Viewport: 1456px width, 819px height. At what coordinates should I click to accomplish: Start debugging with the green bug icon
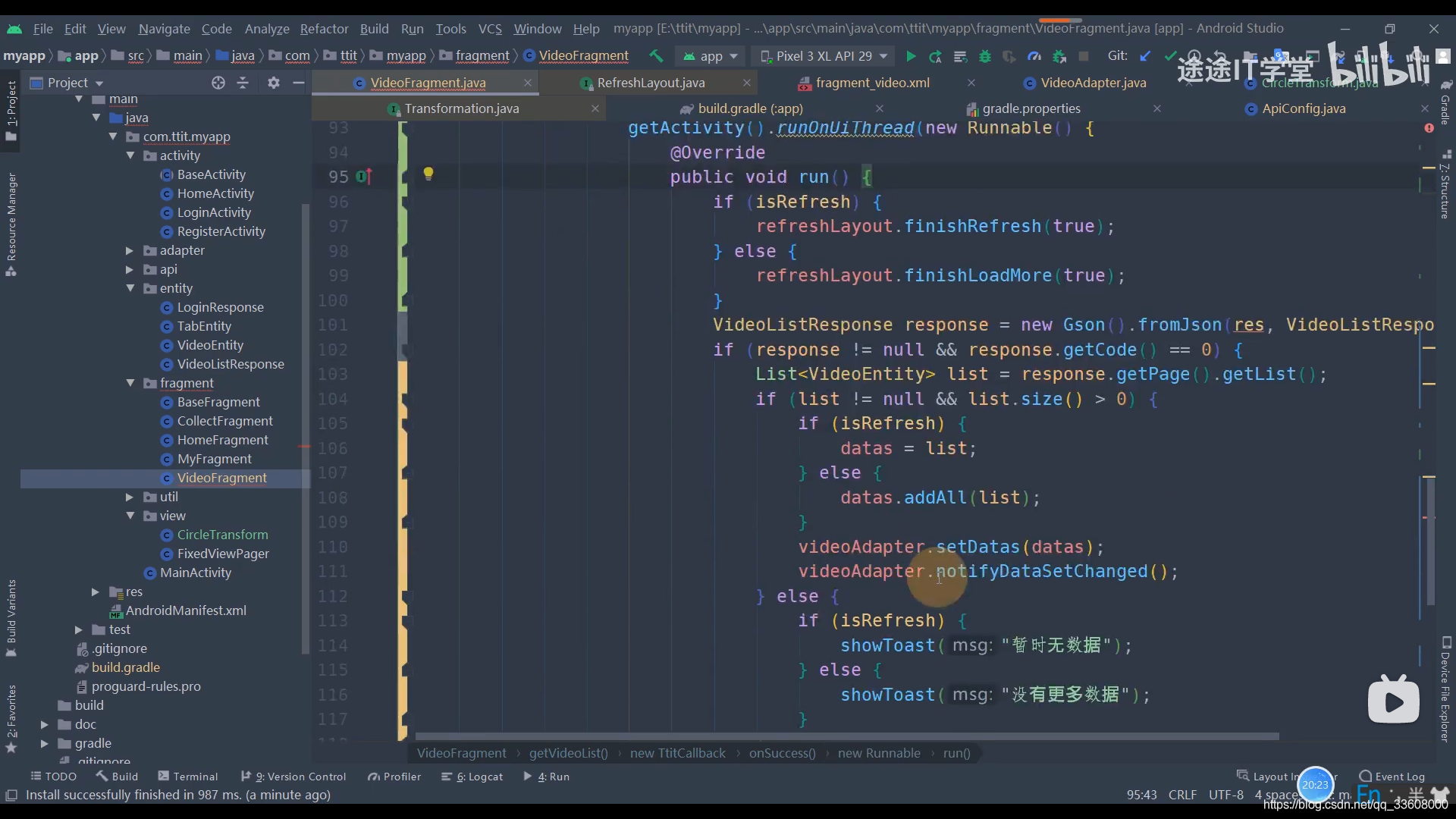coord(985,56)
